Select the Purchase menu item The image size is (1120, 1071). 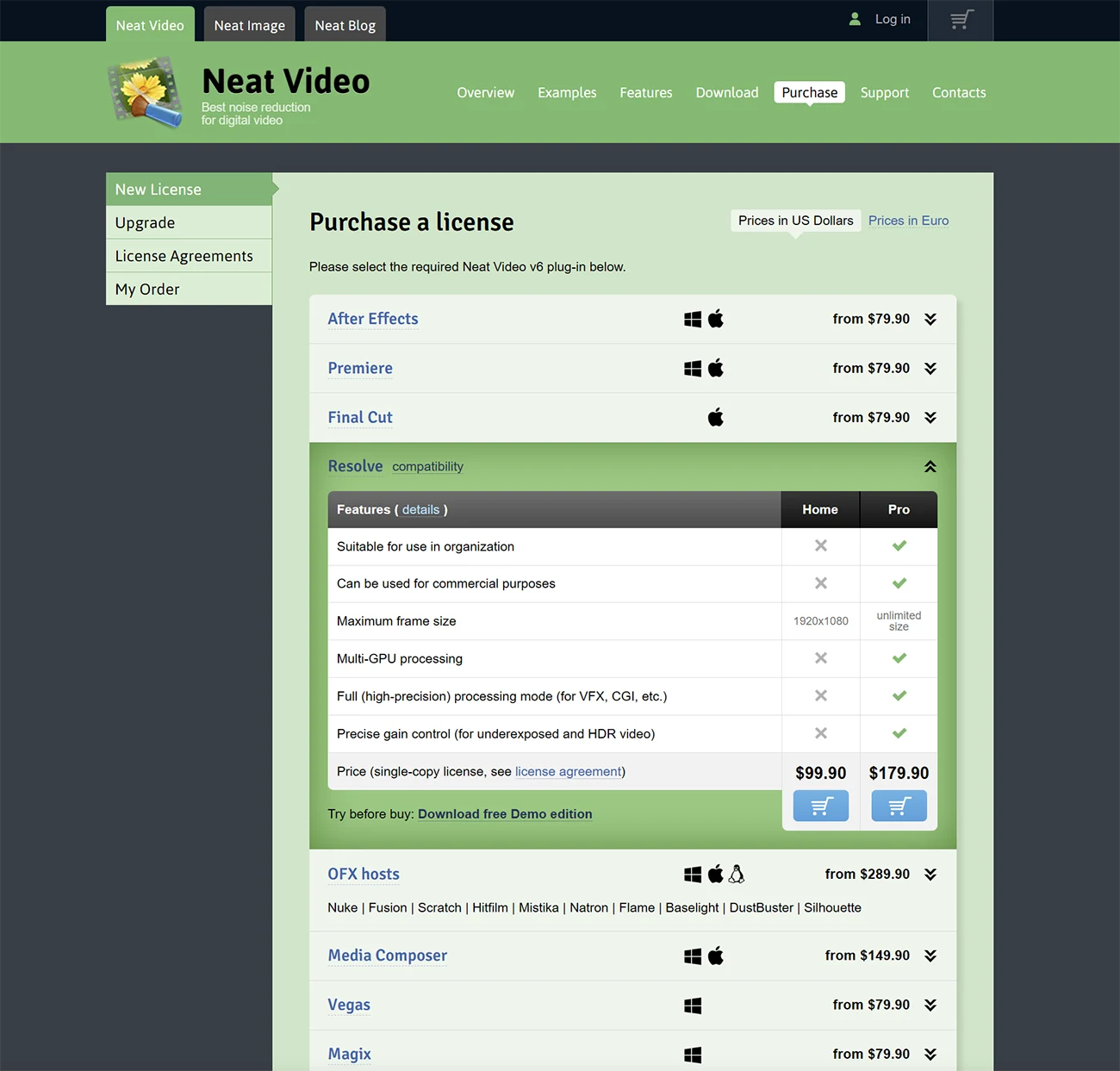point(810,92)
